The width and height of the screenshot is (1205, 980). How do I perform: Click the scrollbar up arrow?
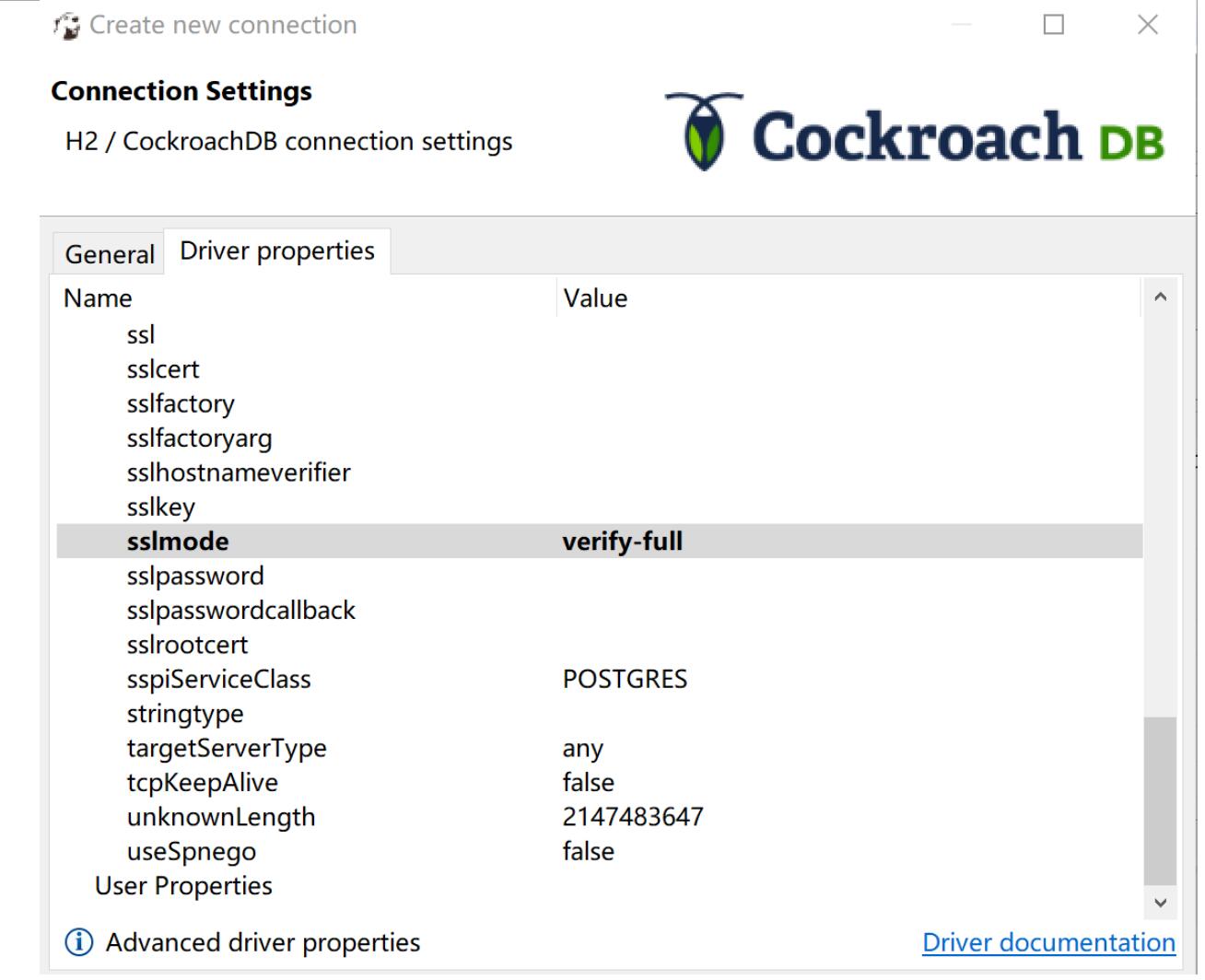pos(1160,297)
